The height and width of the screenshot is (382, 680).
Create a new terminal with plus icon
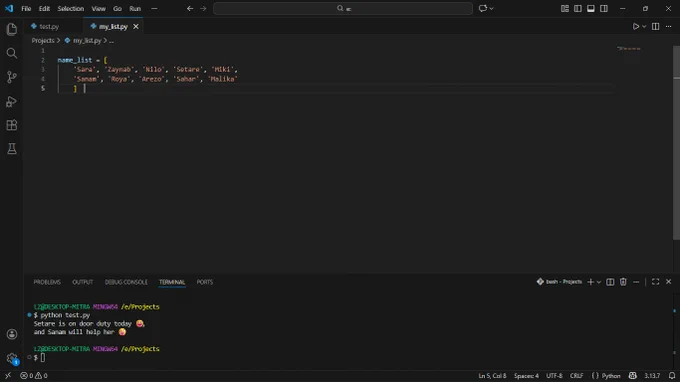click(x=590, y=282)
